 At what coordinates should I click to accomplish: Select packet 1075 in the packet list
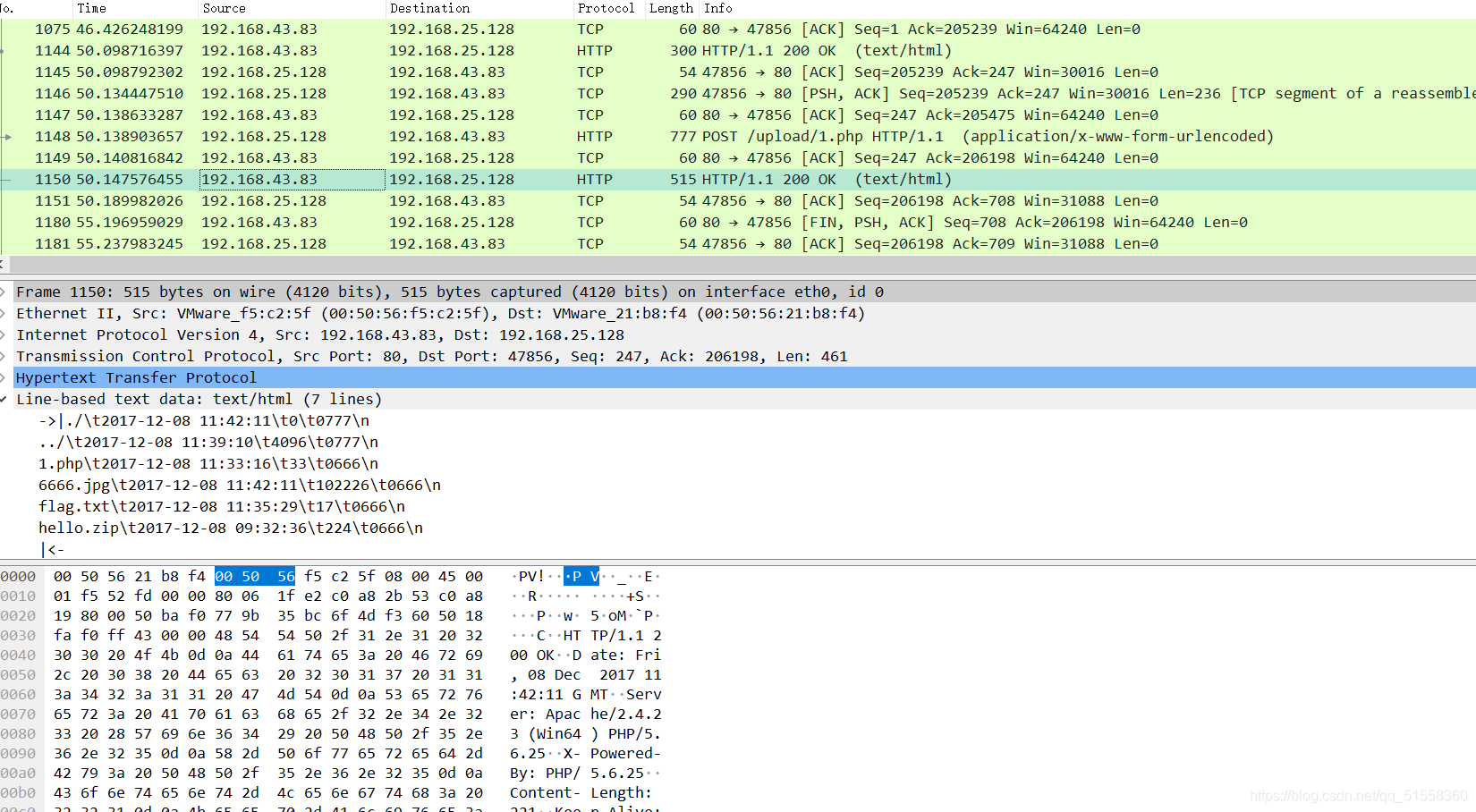coord(738,29)
